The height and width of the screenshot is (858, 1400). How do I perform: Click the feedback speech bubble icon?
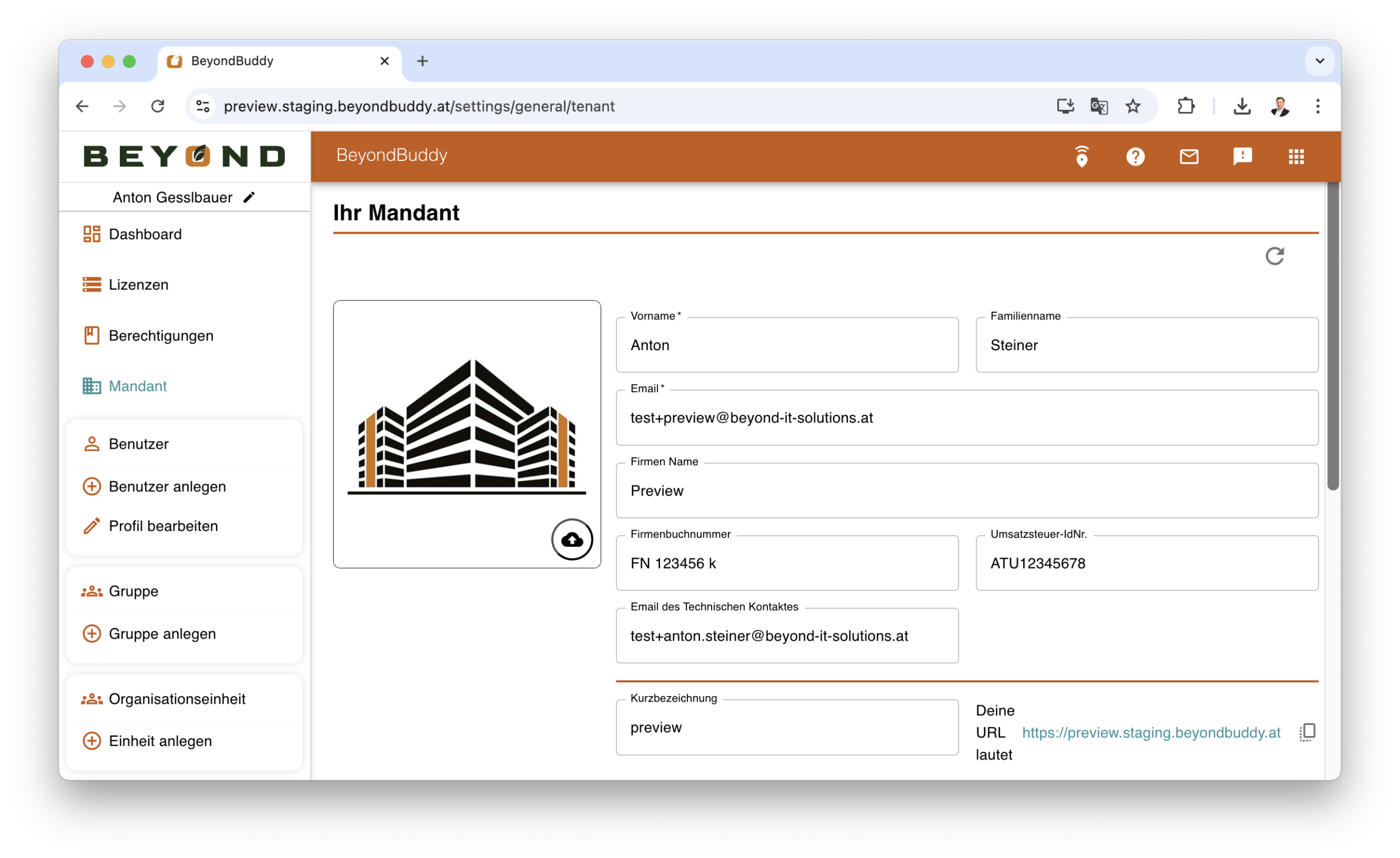1242,156
